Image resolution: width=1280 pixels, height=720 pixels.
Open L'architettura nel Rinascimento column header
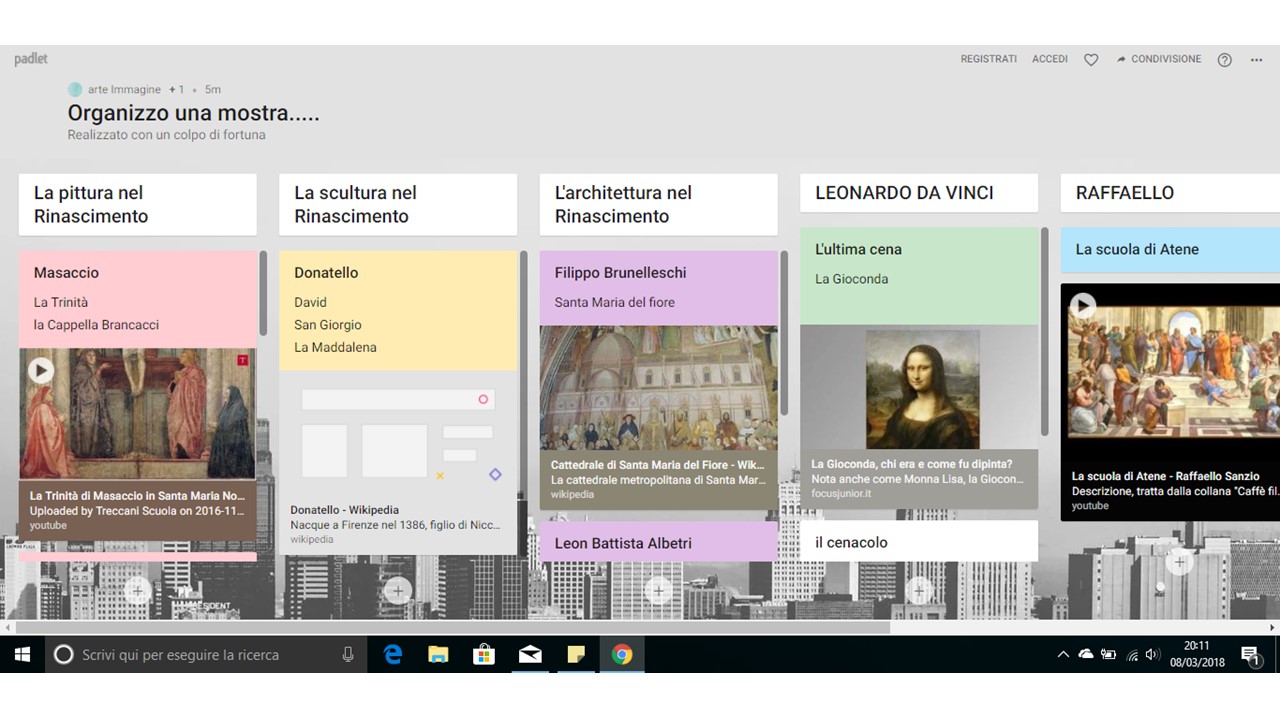pos(658,205)
